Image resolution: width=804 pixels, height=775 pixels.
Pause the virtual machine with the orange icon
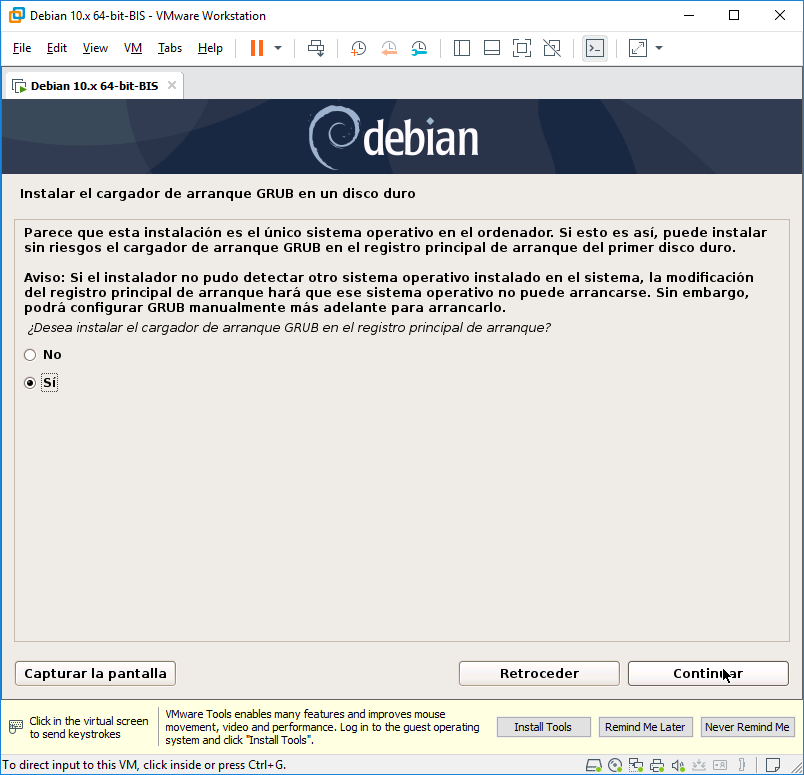pyautogui.click(x=257, y=48)
